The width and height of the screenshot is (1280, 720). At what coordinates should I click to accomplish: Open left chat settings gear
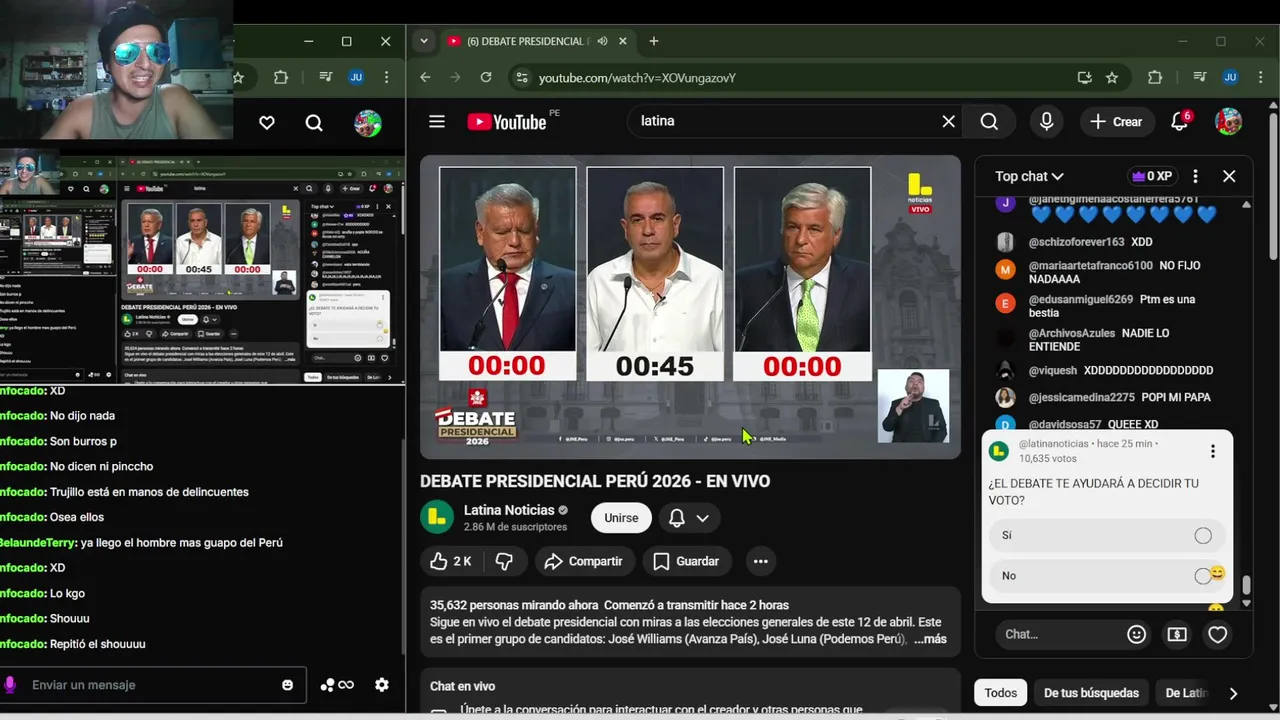[x=382, y=685]
